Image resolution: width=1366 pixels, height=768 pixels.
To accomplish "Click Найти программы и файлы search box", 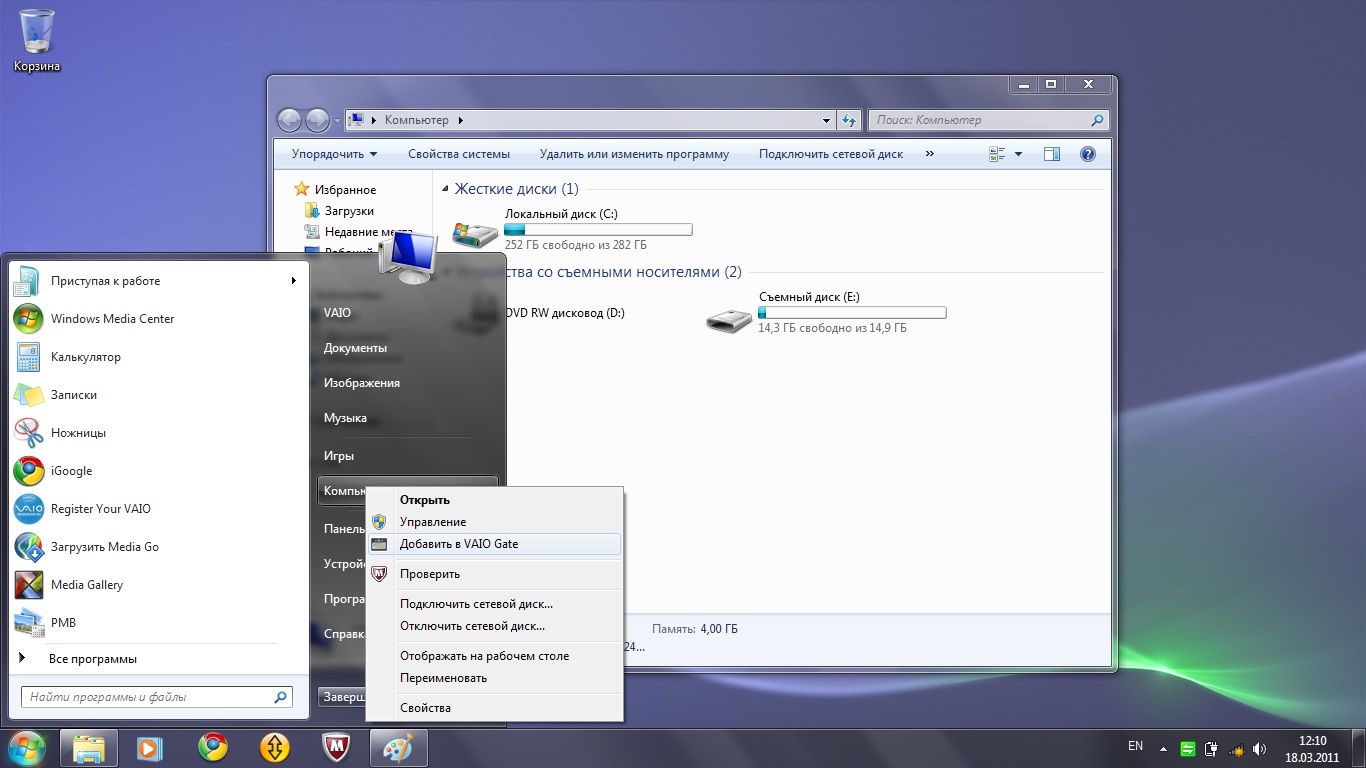I will coord(157,697).
